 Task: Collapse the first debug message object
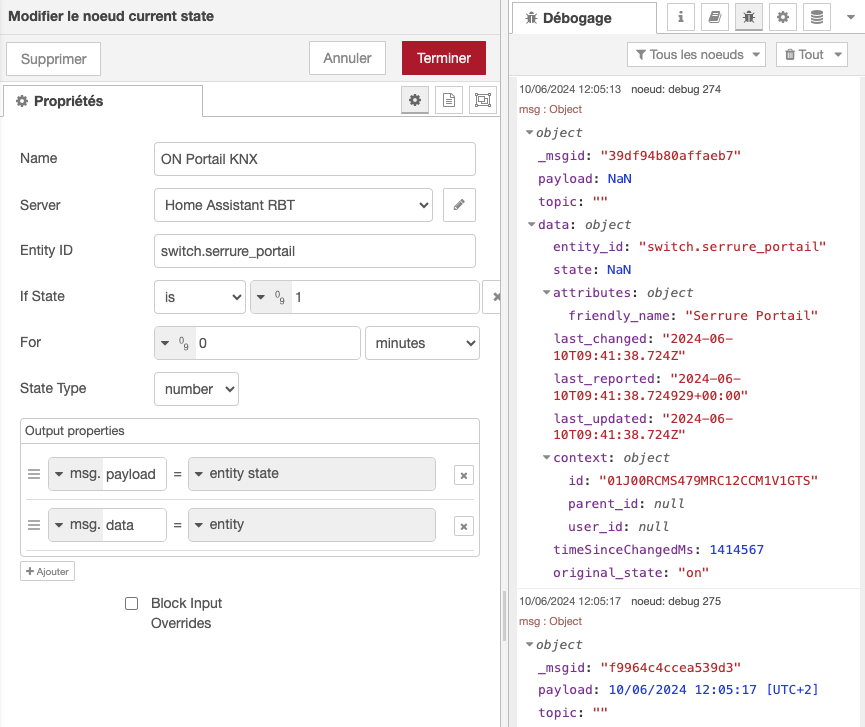530,132
